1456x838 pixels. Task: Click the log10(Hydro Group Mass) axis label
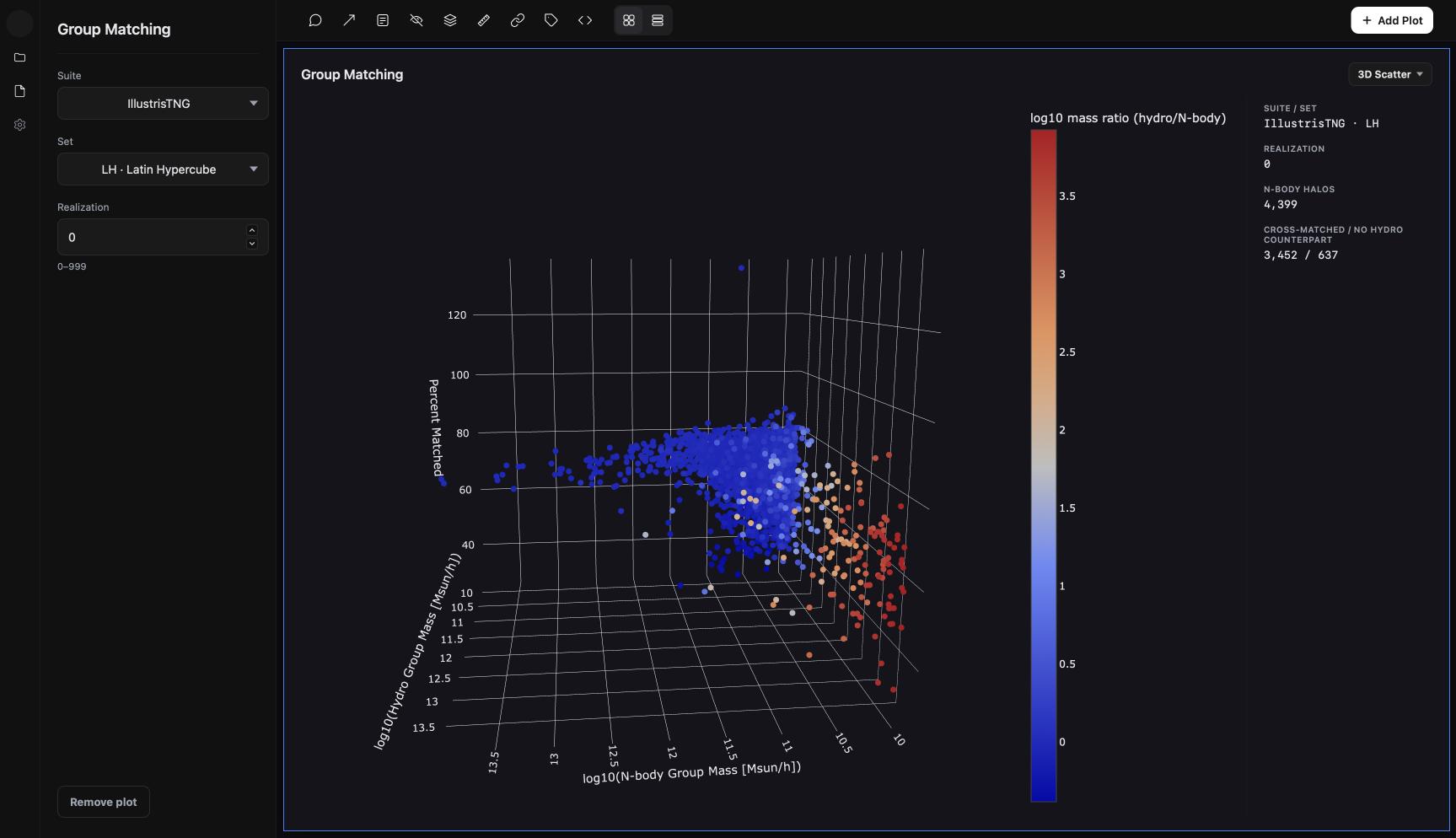418,651
